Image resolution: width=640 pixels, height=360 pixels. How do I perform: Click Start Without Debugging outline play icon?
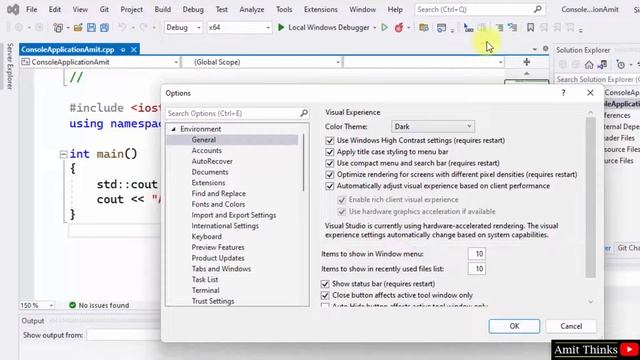pyautogui.click(x=384, y=27)
